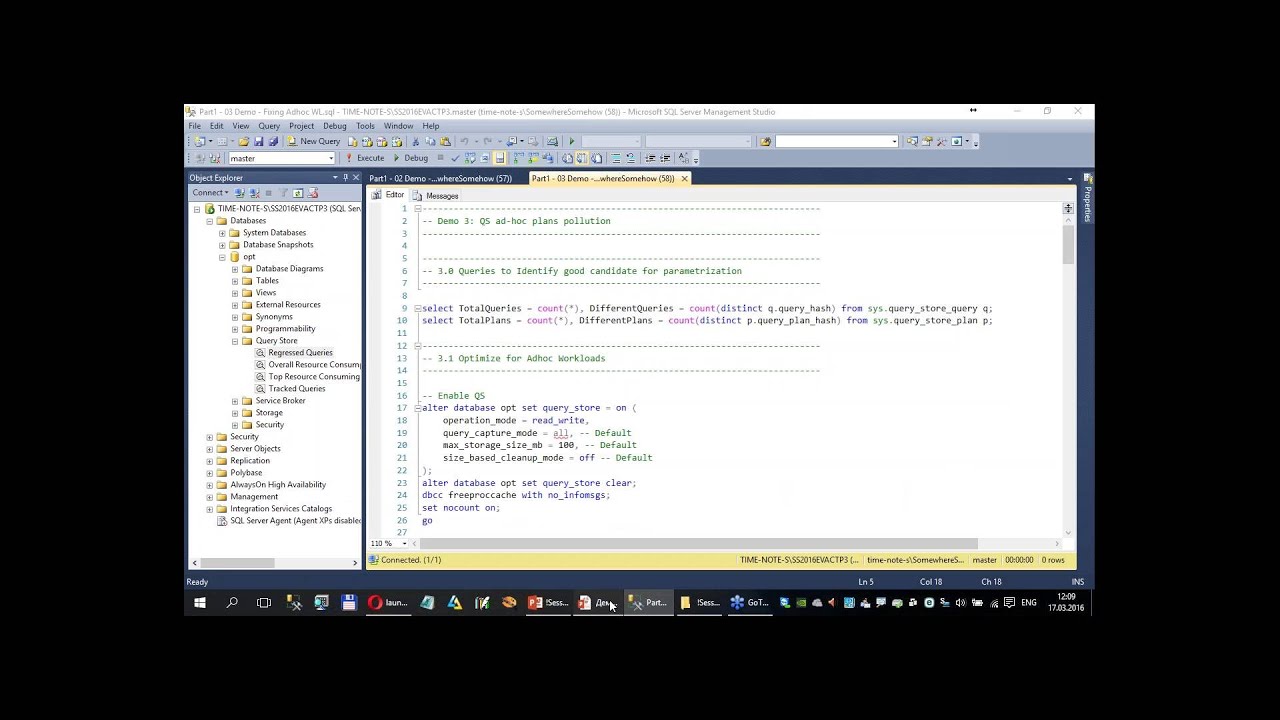Expand the System Databases node
1280x720 pixels.
222,233
